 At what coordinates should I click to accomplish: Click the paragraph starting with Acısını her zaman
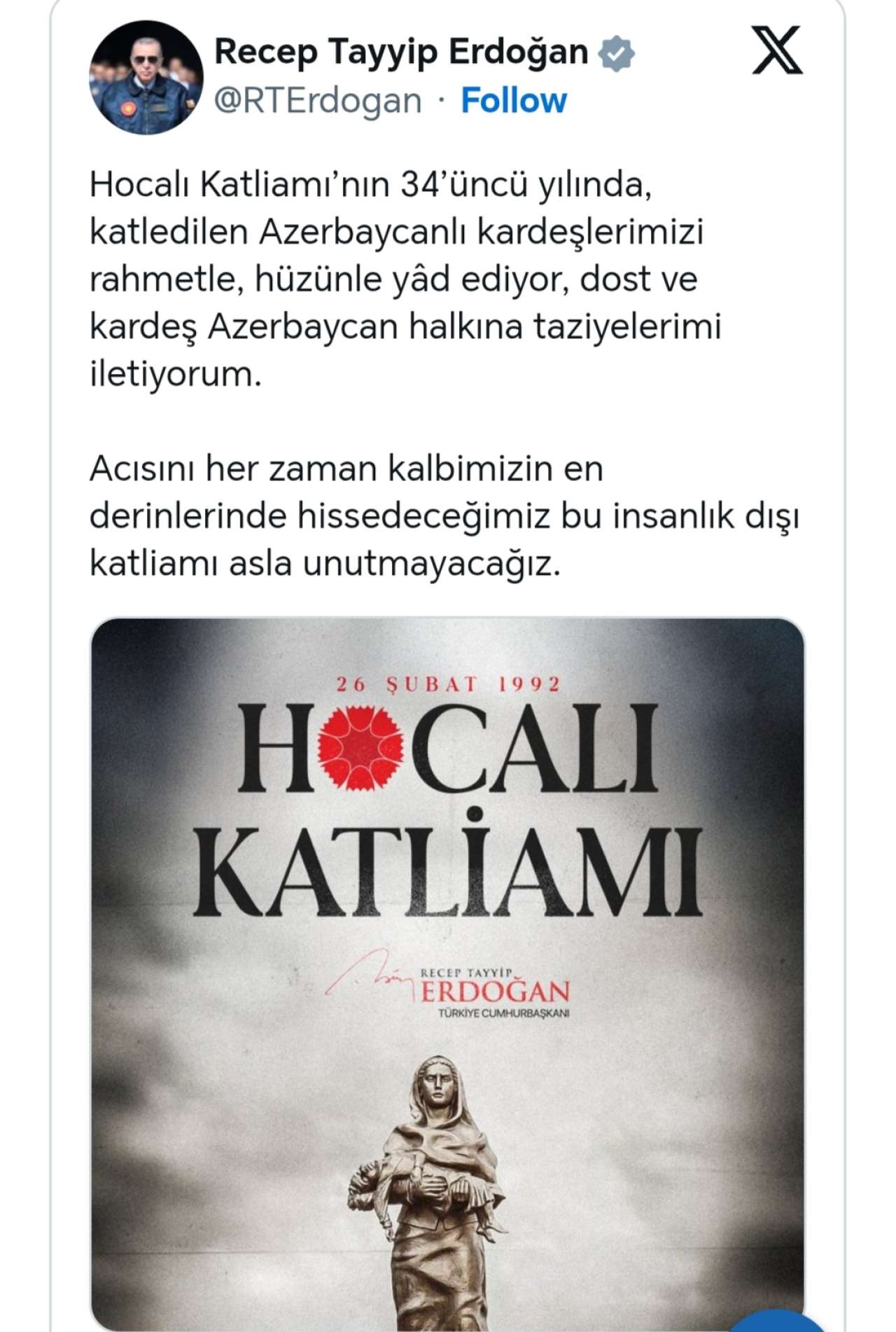[444, 515]
